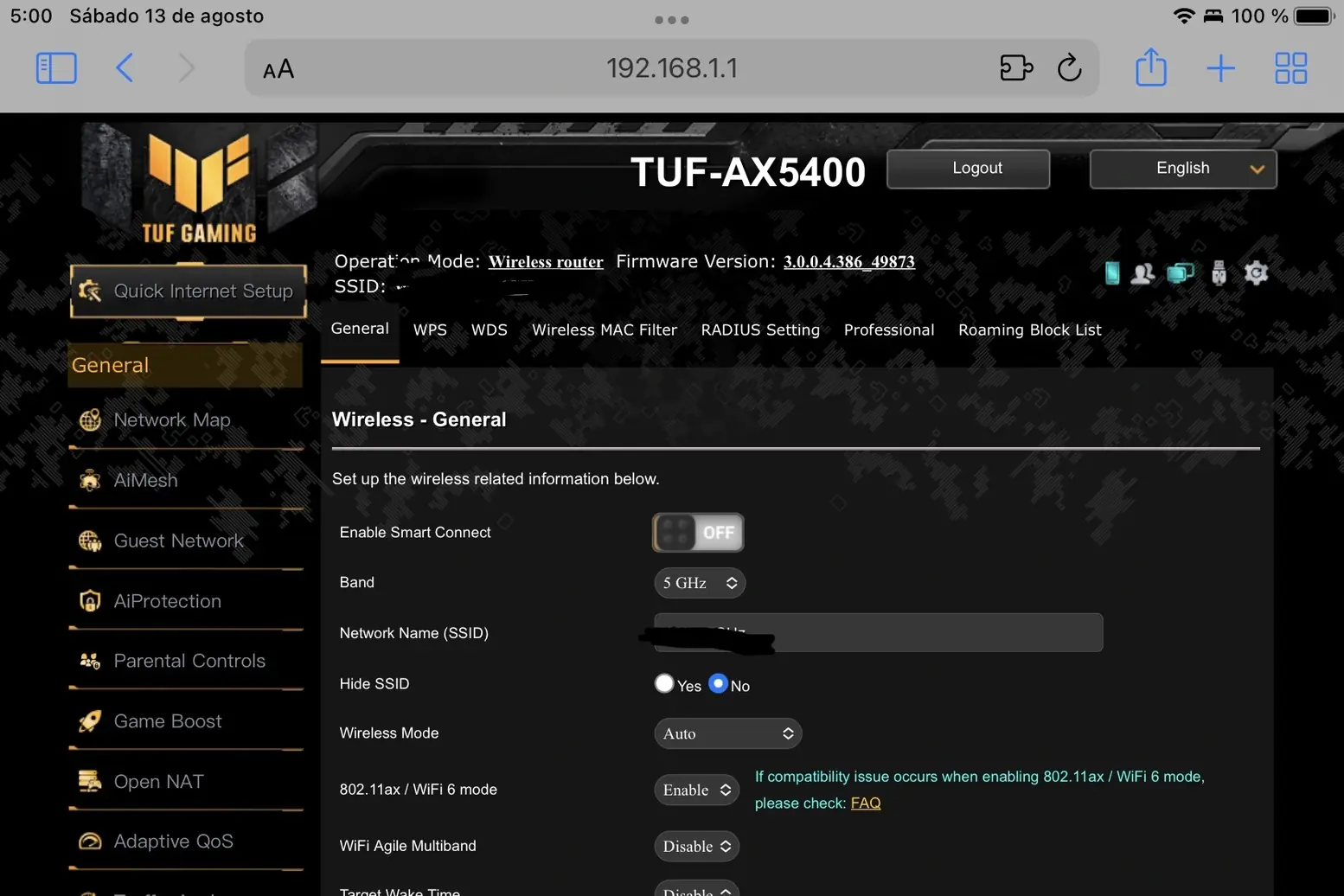Switch to the WPS tab

[x=430, y=330]
